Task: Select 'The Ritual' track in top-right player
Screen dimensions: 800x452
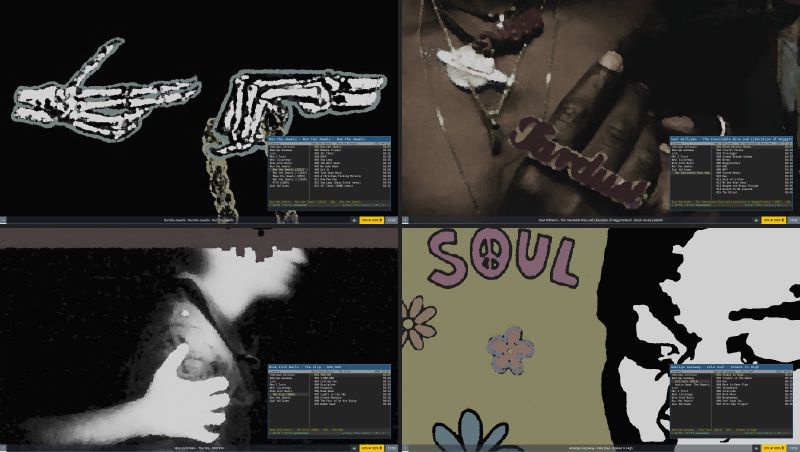Action: (x=727, y=192)
